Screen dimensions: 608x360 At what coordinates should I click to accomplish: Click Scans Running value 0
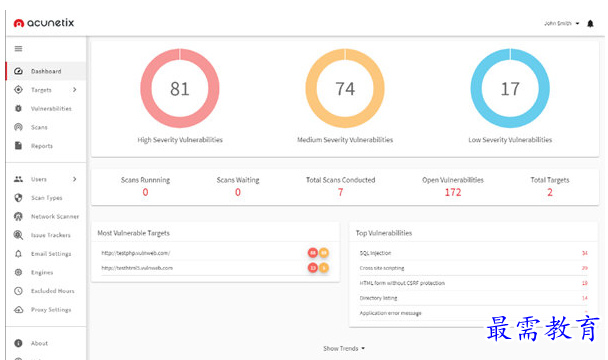pos(145,192)
